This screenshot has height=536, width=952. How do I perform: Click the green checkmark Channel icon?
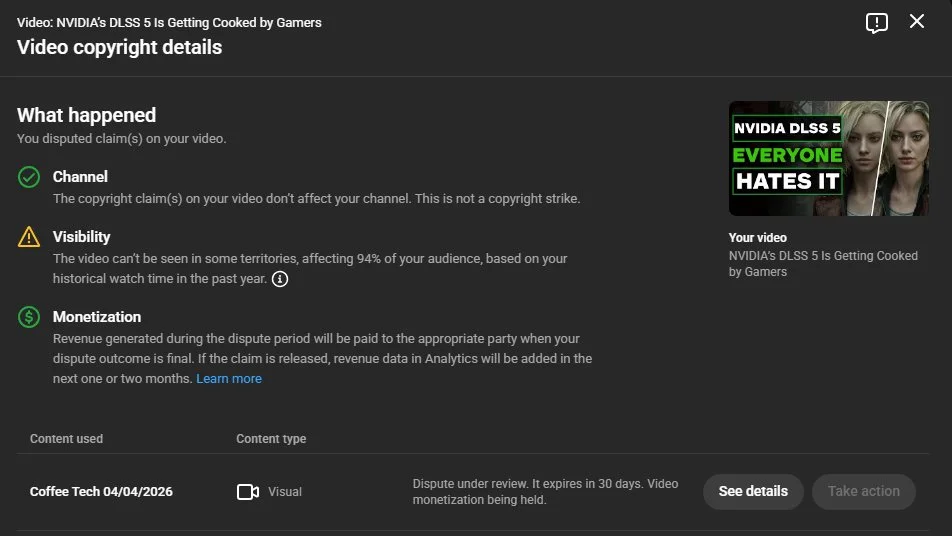[x=29, y=177]
